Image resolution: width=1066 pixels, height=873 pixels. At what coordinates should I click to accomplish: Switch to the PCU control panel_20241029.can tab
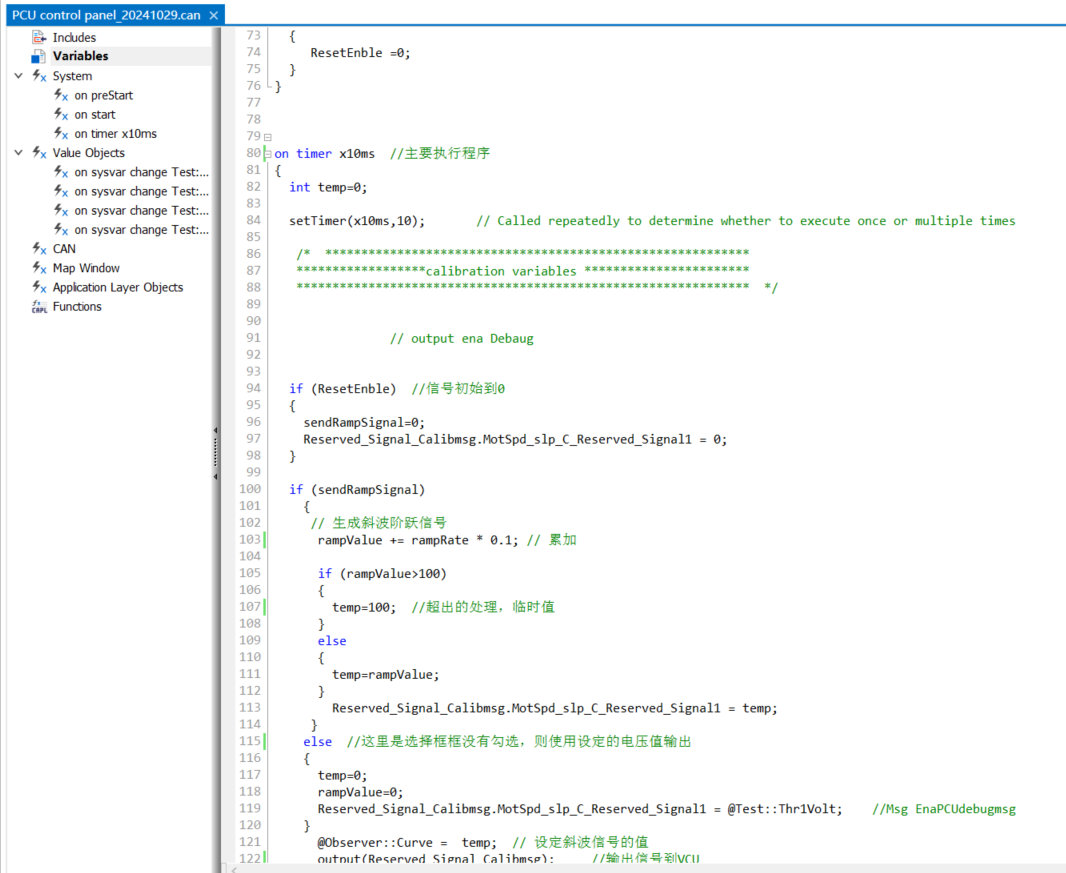pos(105,15)
